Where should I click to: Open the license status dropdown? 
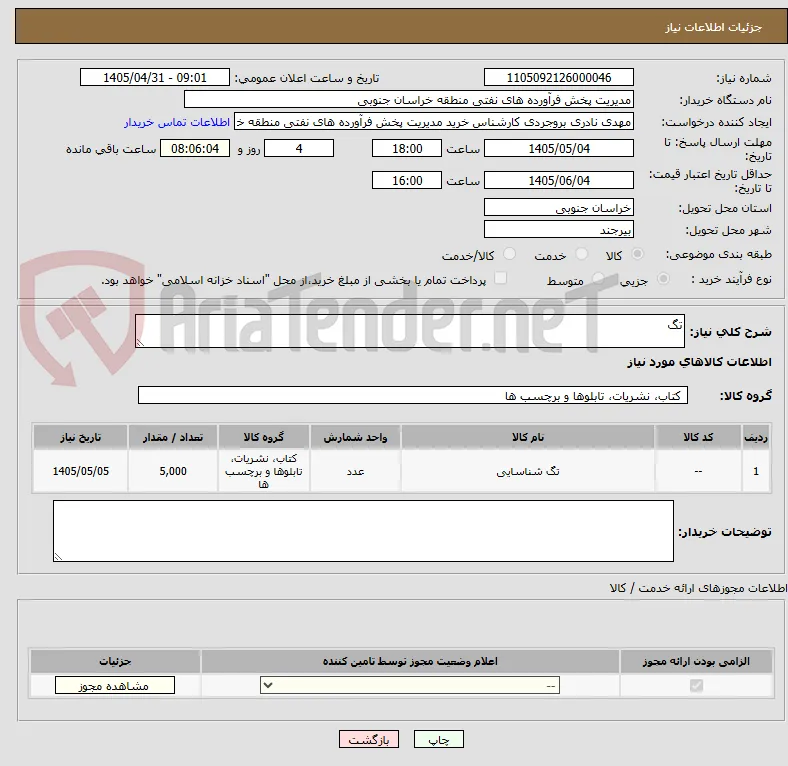(410, 685)
